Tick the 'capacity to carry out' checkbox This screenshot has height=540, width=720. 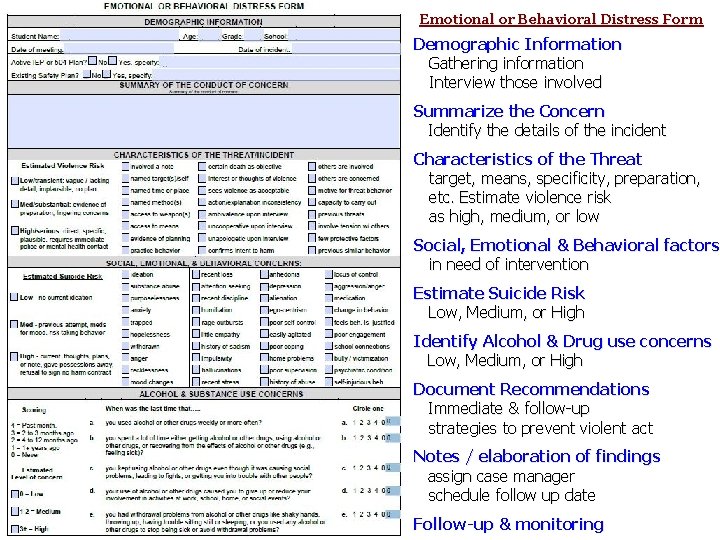coord(312,202)
